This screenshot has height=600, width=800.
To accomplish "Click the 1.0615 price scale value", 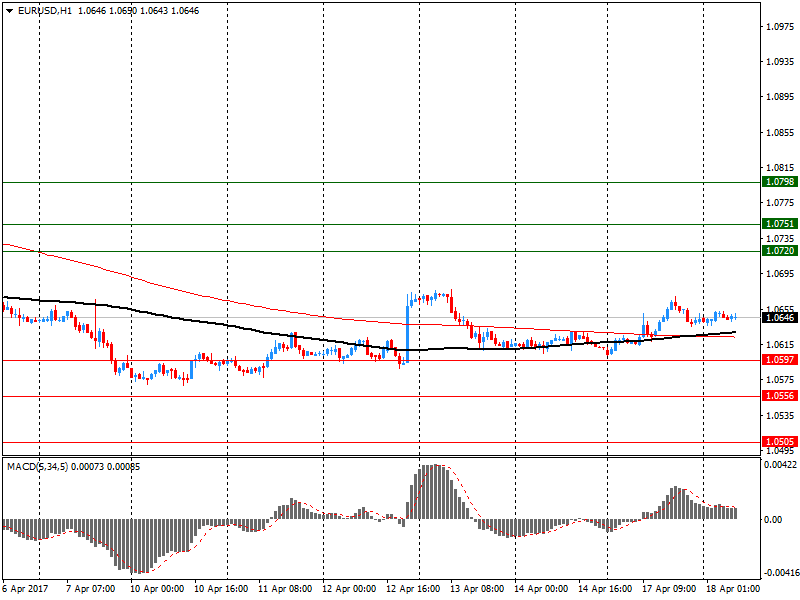I will 781,344.
